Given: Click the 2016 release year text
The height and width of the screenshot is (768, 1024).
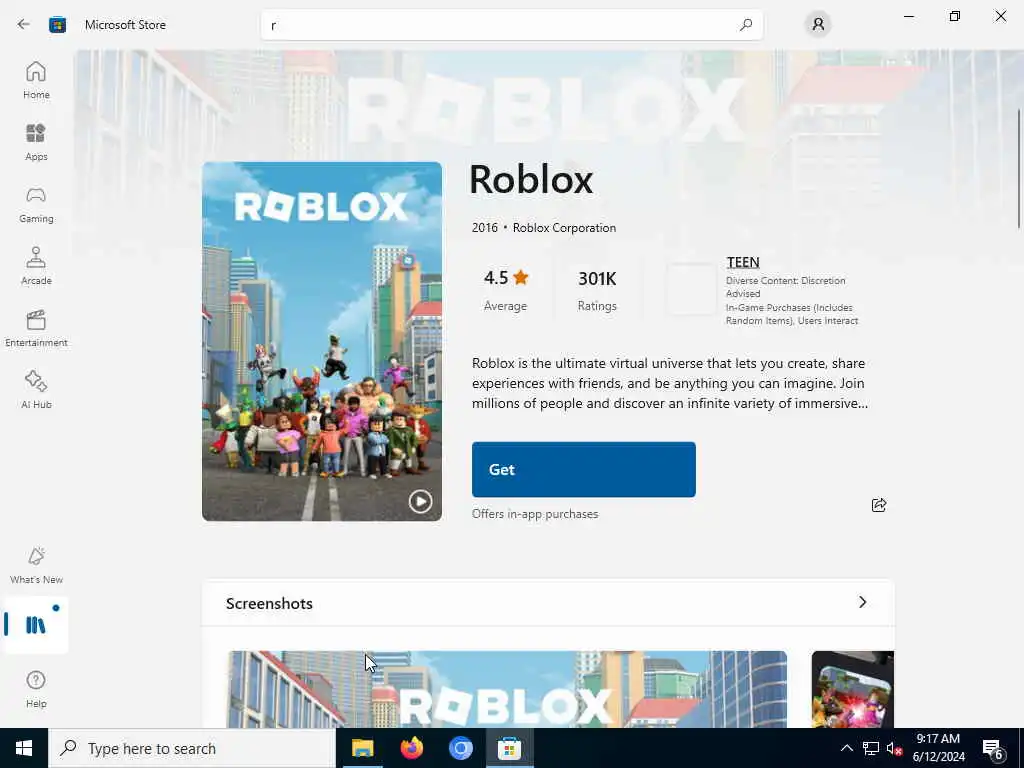Looking at the screenshot, I should click(x=485, y=228).
